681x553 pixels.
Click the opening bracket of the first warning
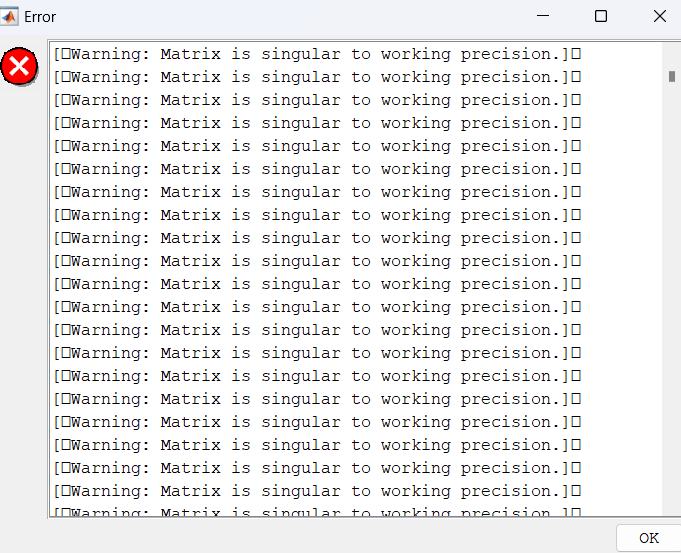coord(56,55)
